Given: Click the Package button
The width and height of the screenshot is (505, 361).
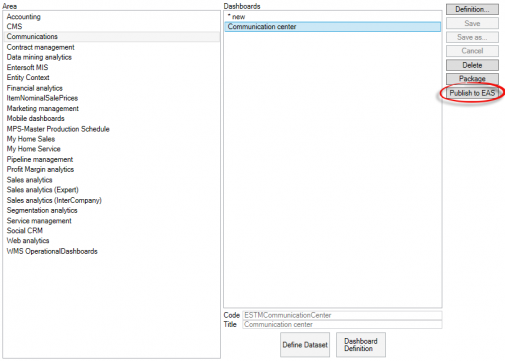Looking at the screenshot, I should 472,79.
